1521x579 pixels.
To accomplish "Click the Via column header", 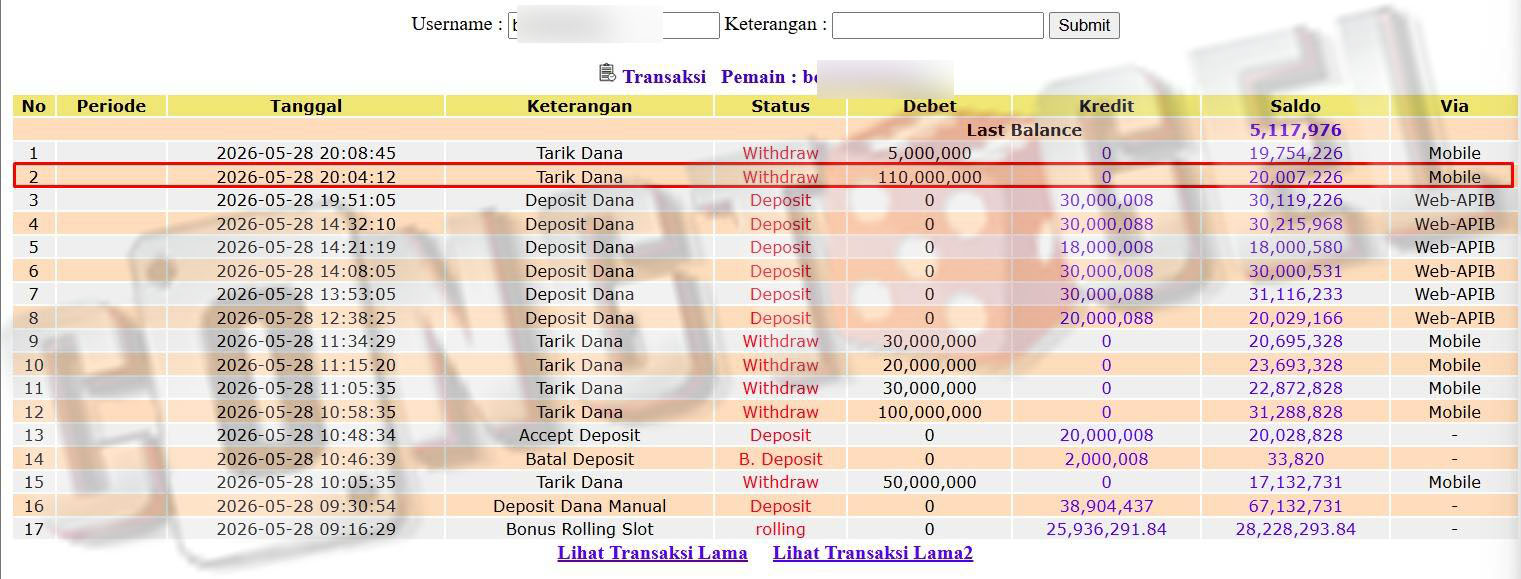I will click(x=1454, y=106).
